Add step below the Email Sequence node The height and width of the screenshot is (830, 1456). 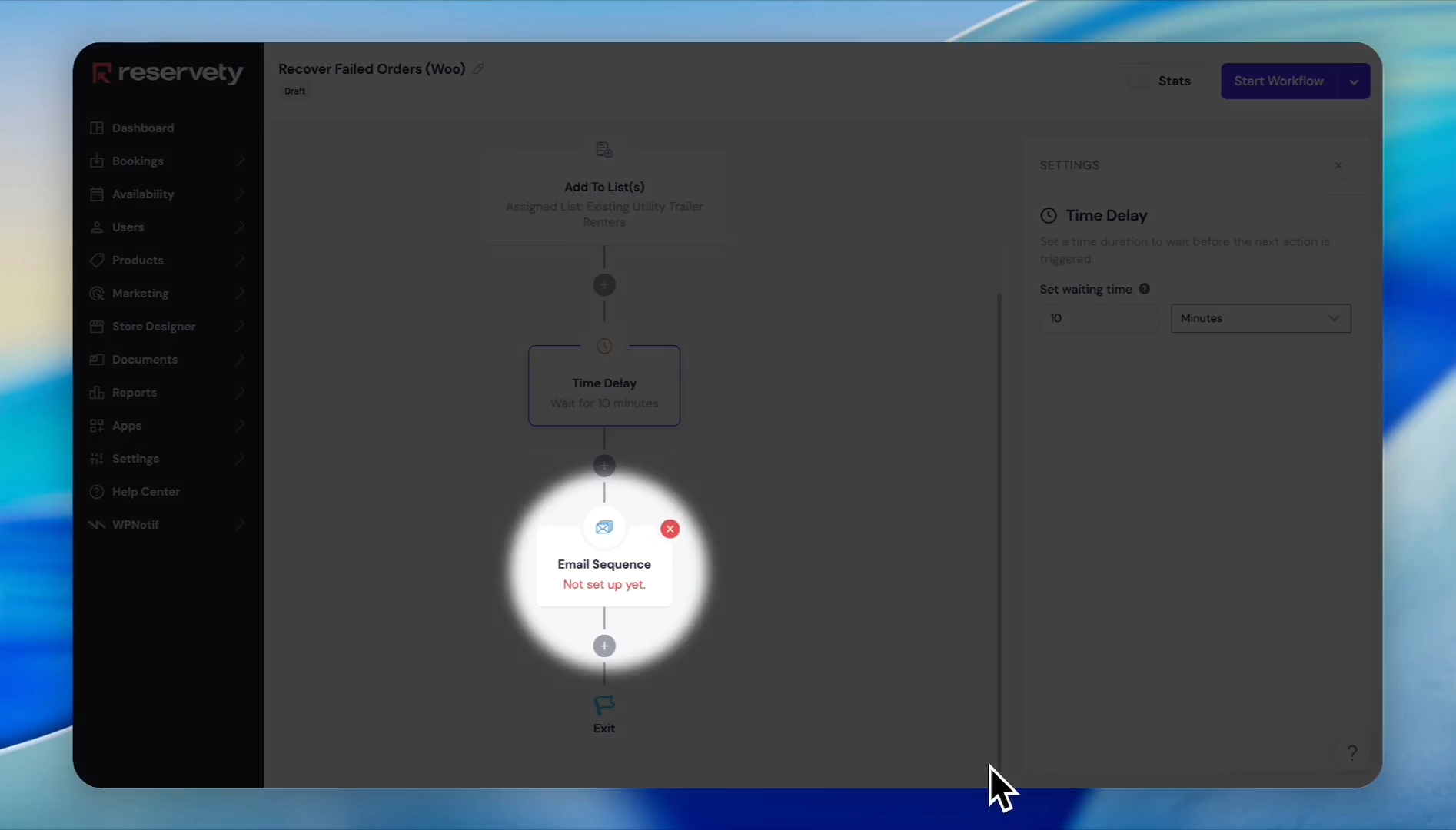point(604,646)
